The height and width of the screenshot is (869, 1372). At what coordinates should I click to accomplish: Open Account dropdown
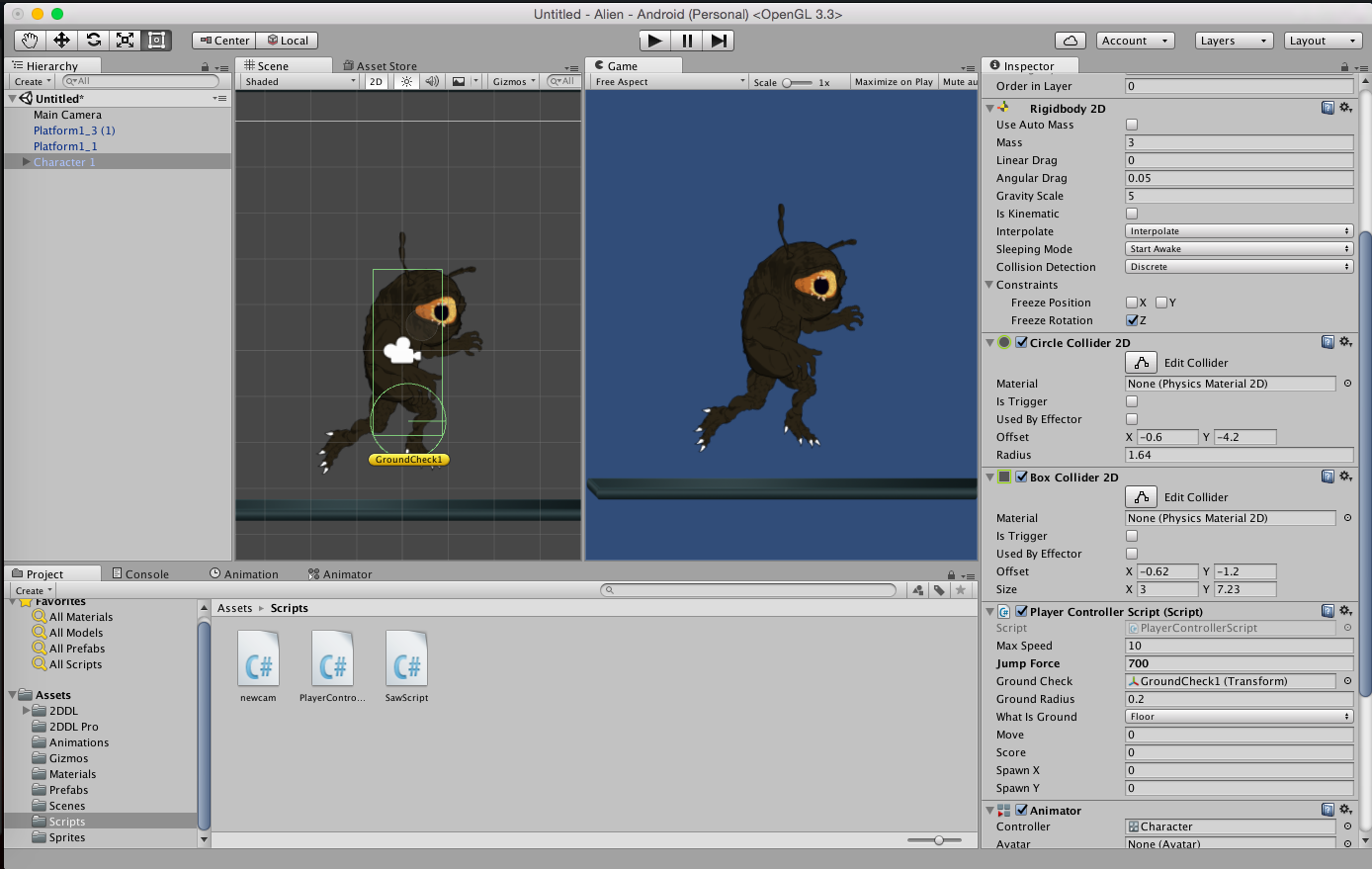1135,41
